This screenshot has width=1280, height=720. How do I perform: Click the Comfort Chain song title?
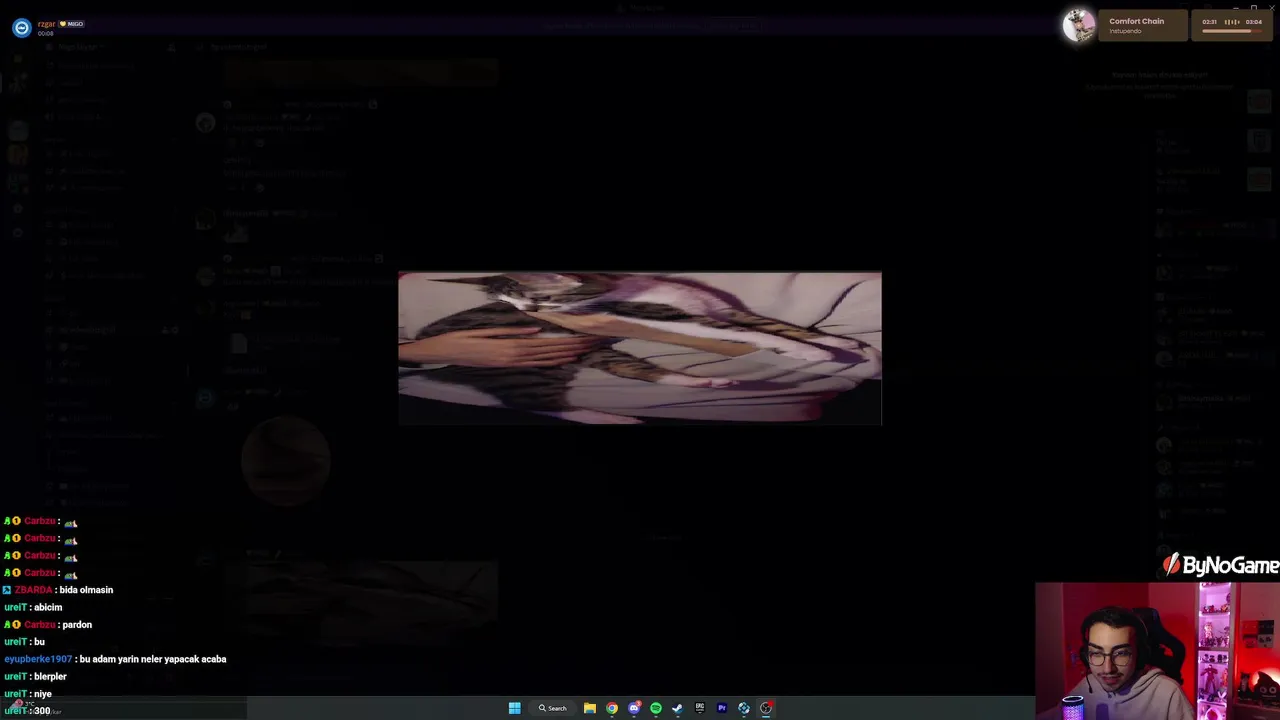(x=1136, y=21)
